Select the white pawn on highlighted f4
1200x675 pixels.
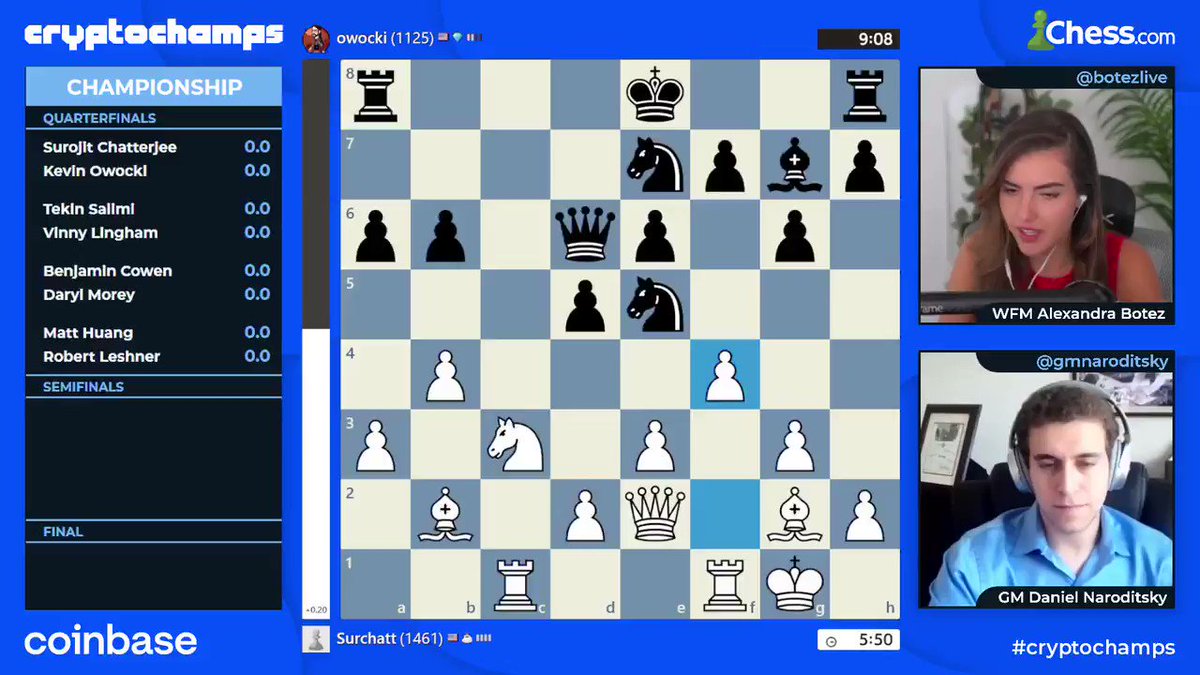pos(725,375)
